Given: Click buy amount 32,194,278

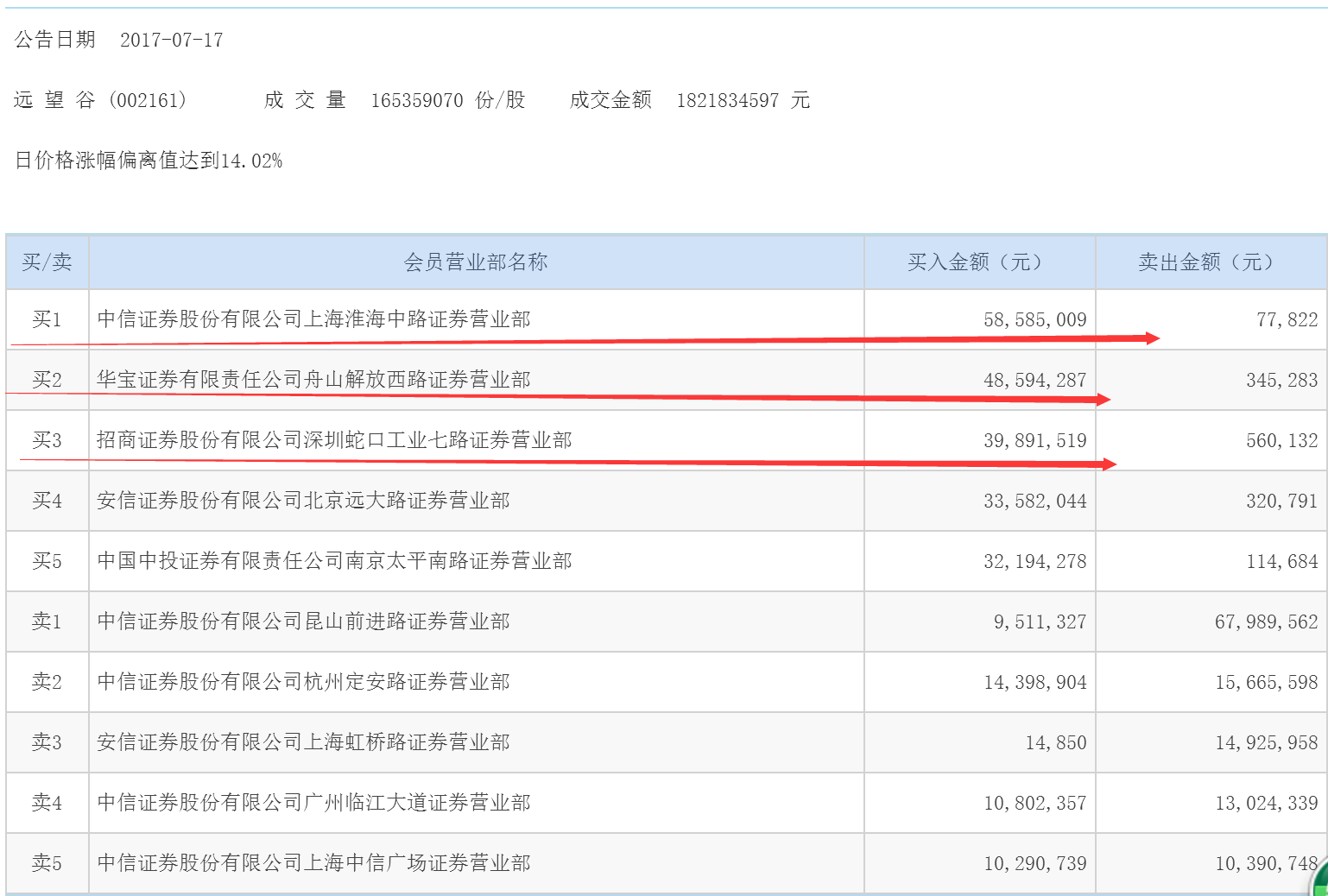Looking at the screenshot, I should [x=1034, y=561].
